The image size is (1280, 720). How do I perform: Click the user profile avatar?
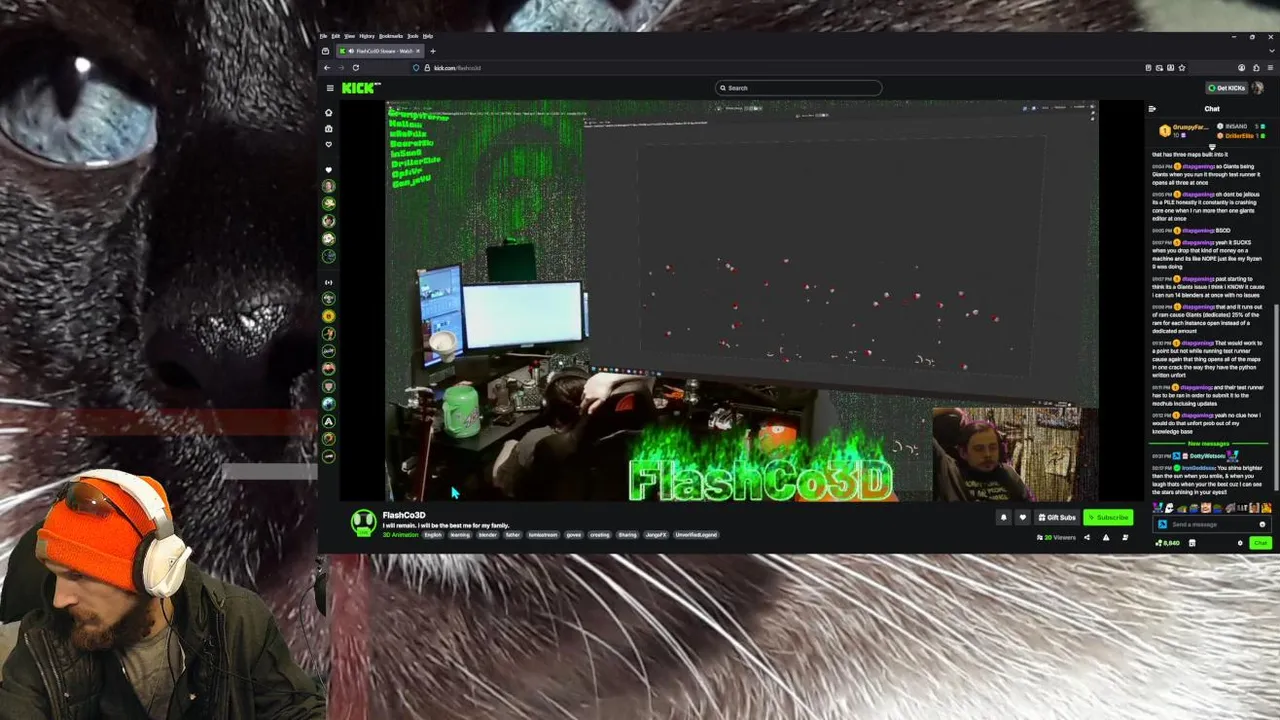pos(1258,88)
